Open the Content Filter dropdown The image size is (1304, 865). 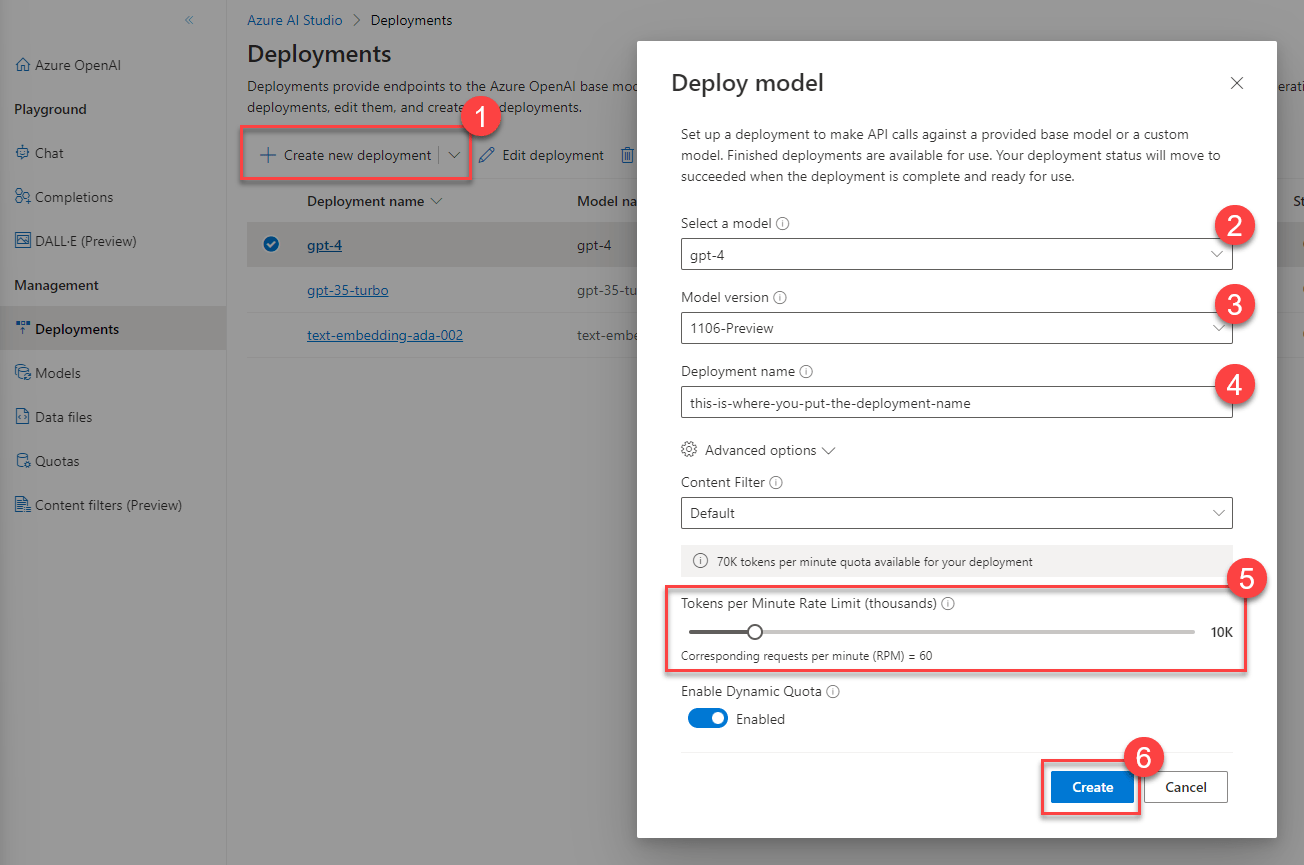coord(1218,513)
